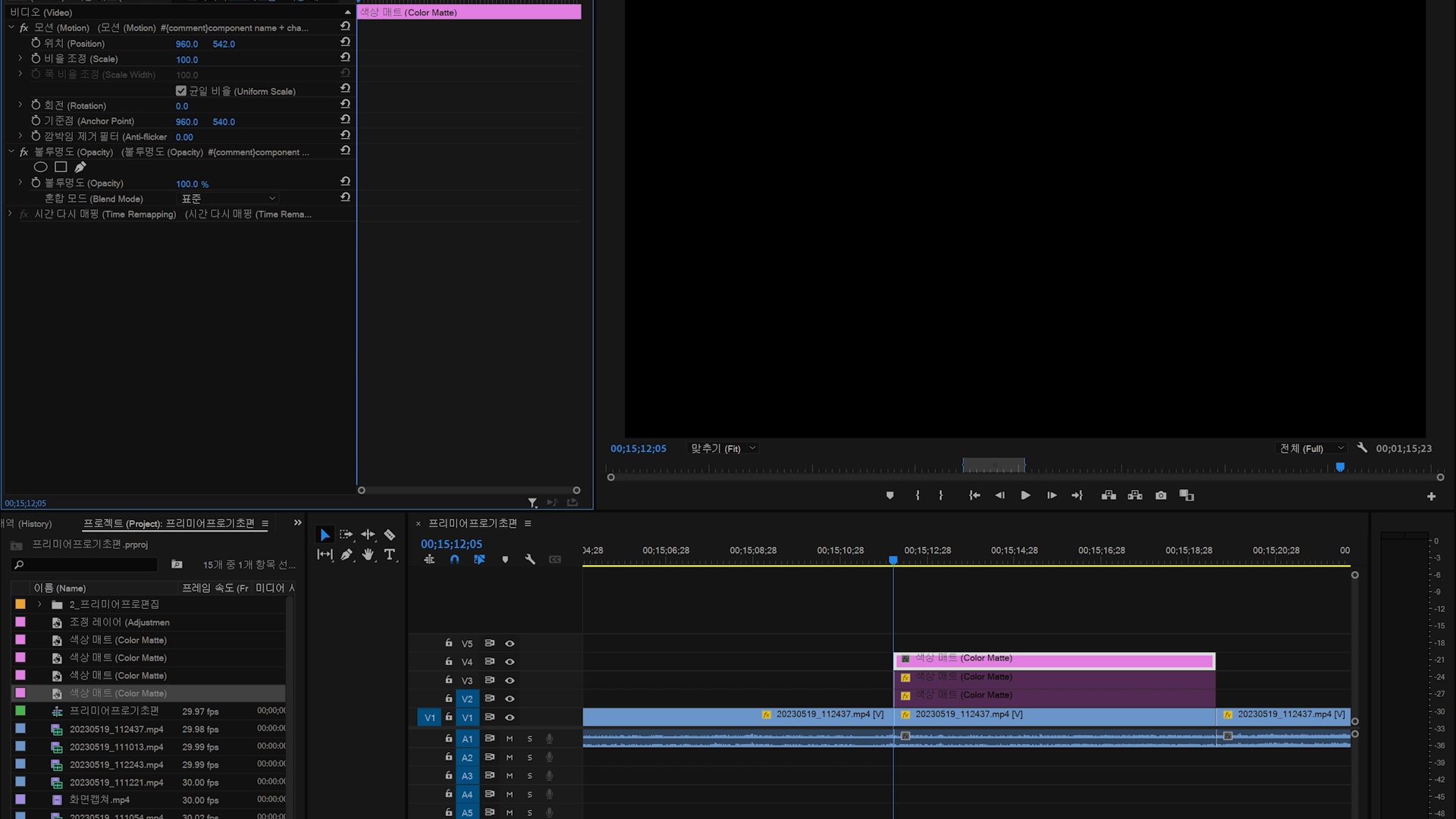Select the Type tool
Image resolution: width=1456 pixels, height=819 pixels.
(x=390, y=554)
